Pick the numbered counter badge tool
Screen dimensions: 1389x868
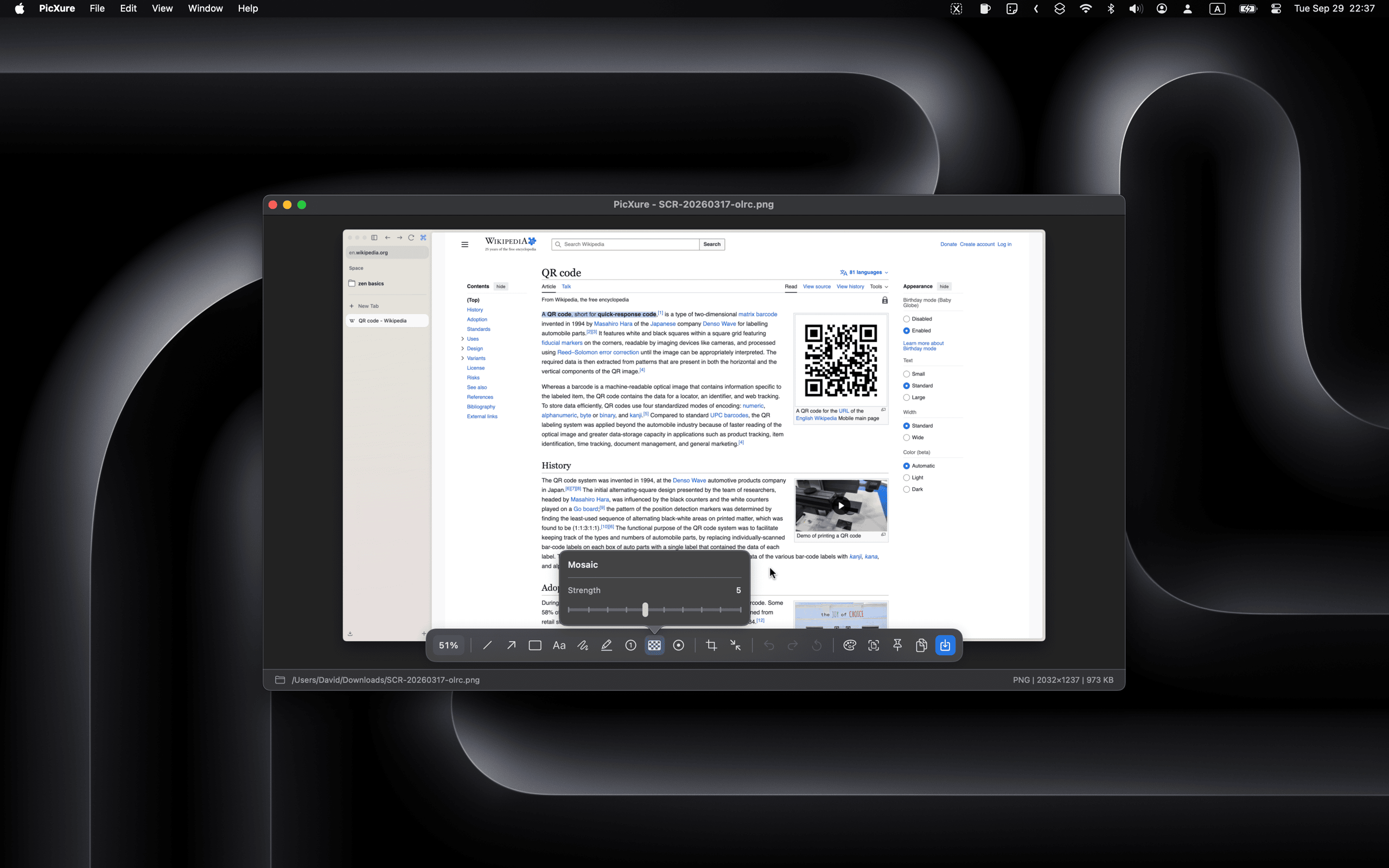(631, 645)
